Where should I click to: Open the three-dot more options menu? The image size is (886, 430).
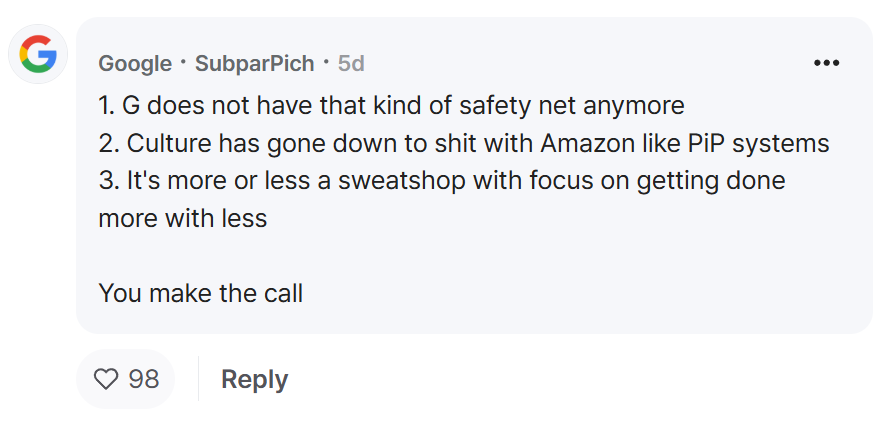pyautogui.click(x=826, y=63)
